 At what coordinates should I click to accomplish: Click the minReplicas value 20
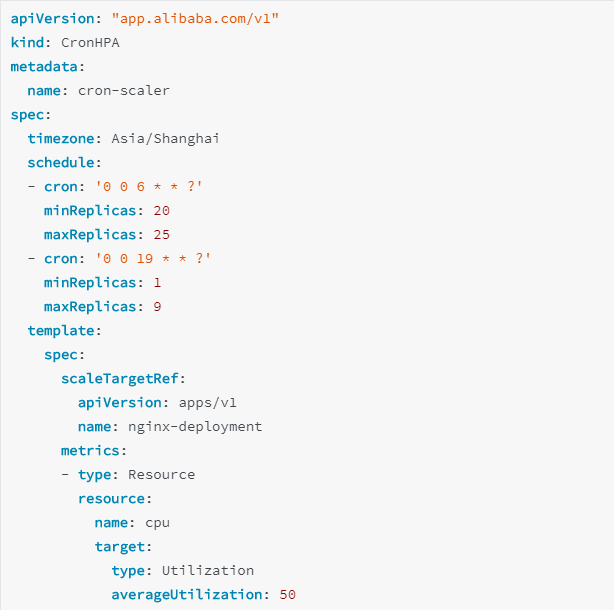162,210
